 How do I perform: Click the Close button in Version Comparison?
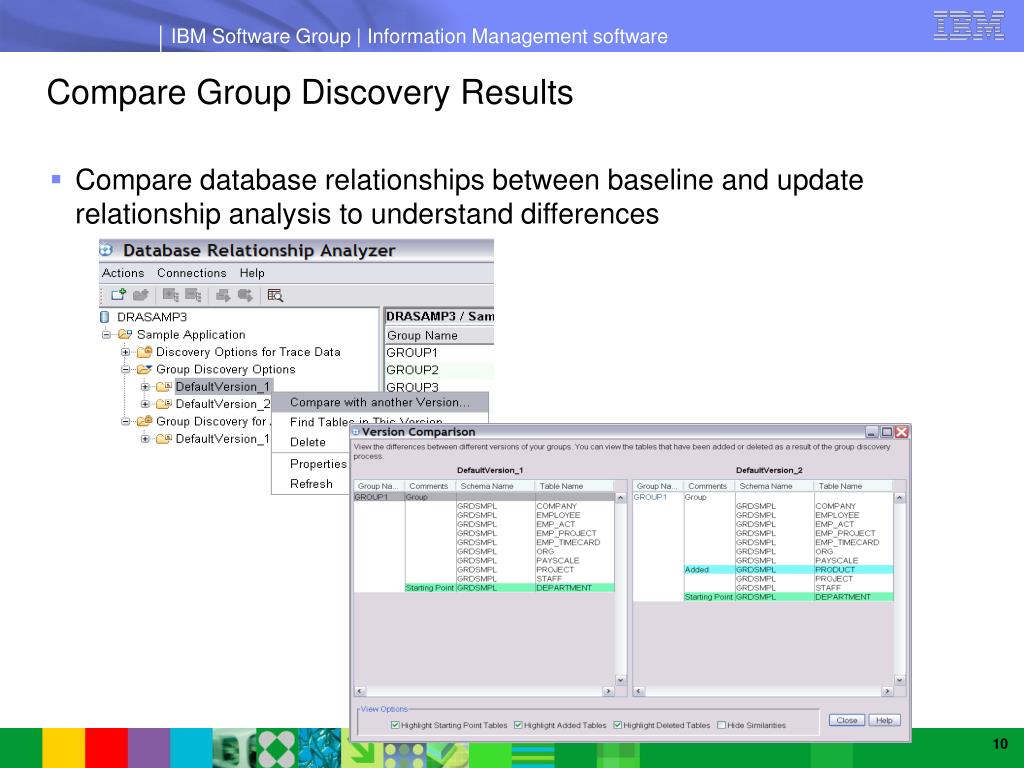pyautogui.click(x=847, y=720)
